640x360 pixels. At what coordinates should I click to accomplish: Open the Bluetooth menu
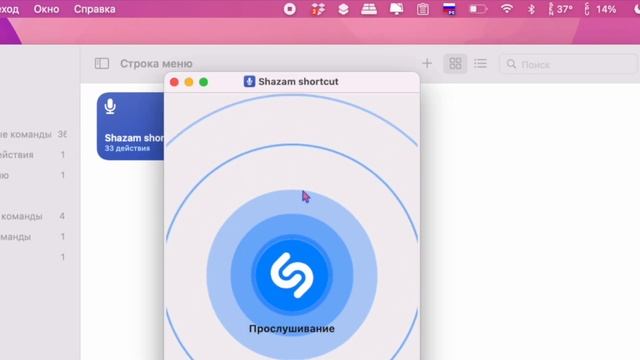click(x=531, y=9)
